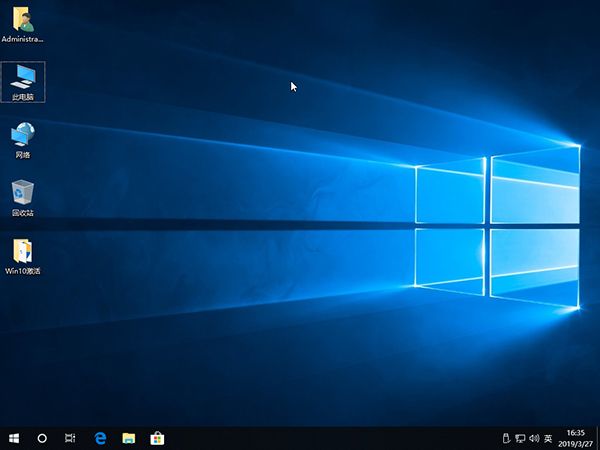Open the clock showing 16:35

tap(576, 438)
